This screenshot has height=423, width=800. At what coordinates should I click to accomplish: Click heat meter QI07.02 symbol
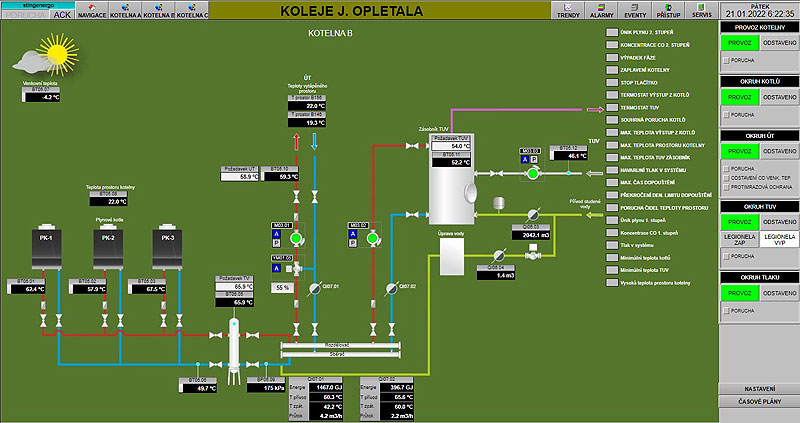coord(391,289)
